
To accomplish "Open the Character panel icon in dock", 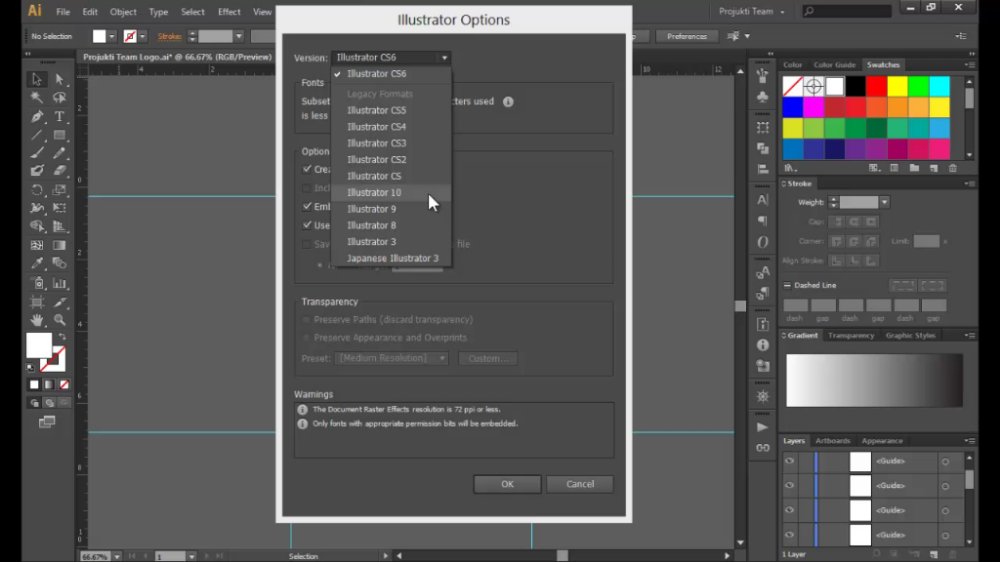I will pos(762,200).
